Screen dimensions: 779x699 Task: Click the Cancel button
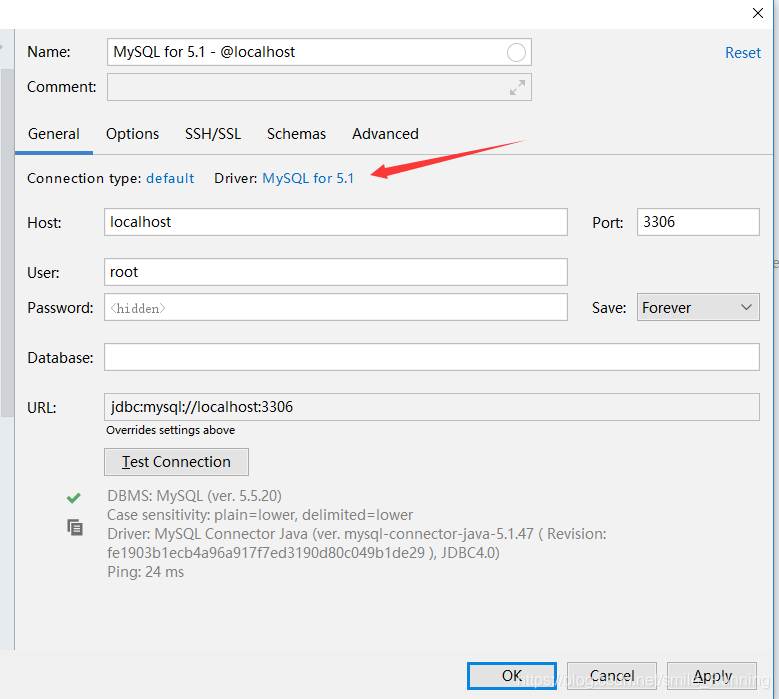pyautogui.click(x=612, y=676)
